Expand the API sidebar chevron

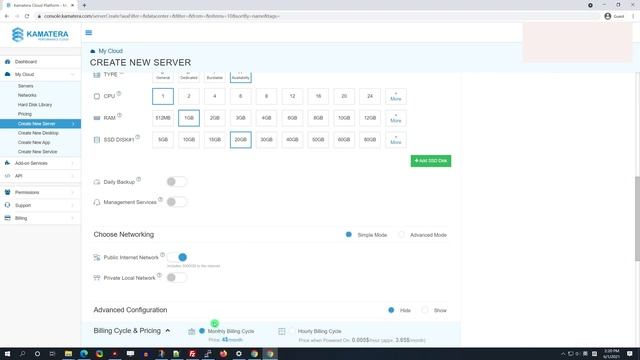coord(73,176)
